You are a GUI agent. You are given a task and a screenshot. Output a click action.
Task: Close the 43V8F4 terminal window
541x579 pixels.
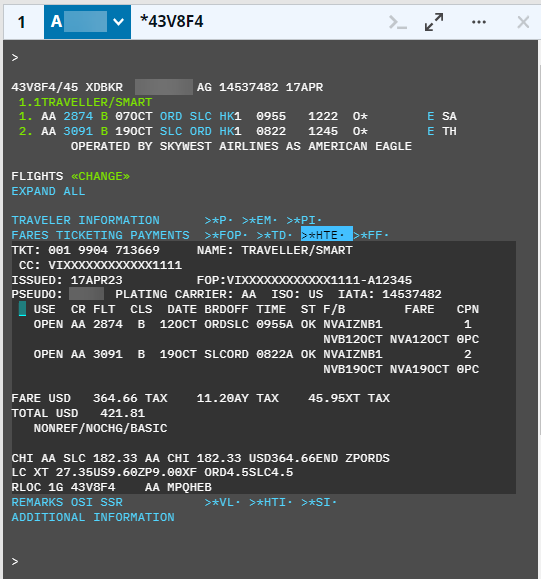coord(523,22)
